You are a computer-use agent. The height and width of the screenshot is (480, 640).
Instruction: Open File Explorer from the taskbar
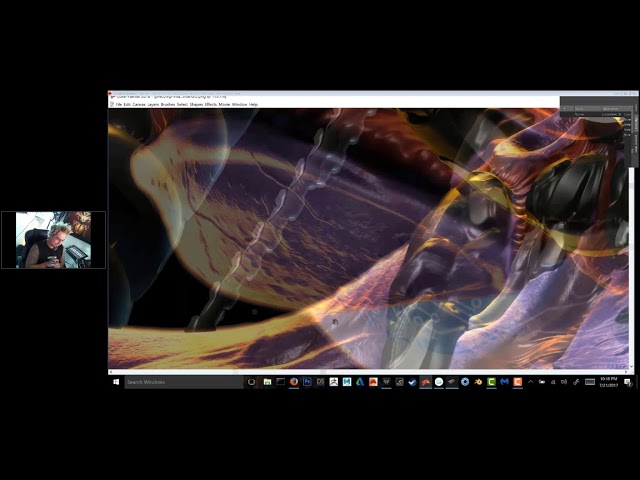[x=267, y=382]
